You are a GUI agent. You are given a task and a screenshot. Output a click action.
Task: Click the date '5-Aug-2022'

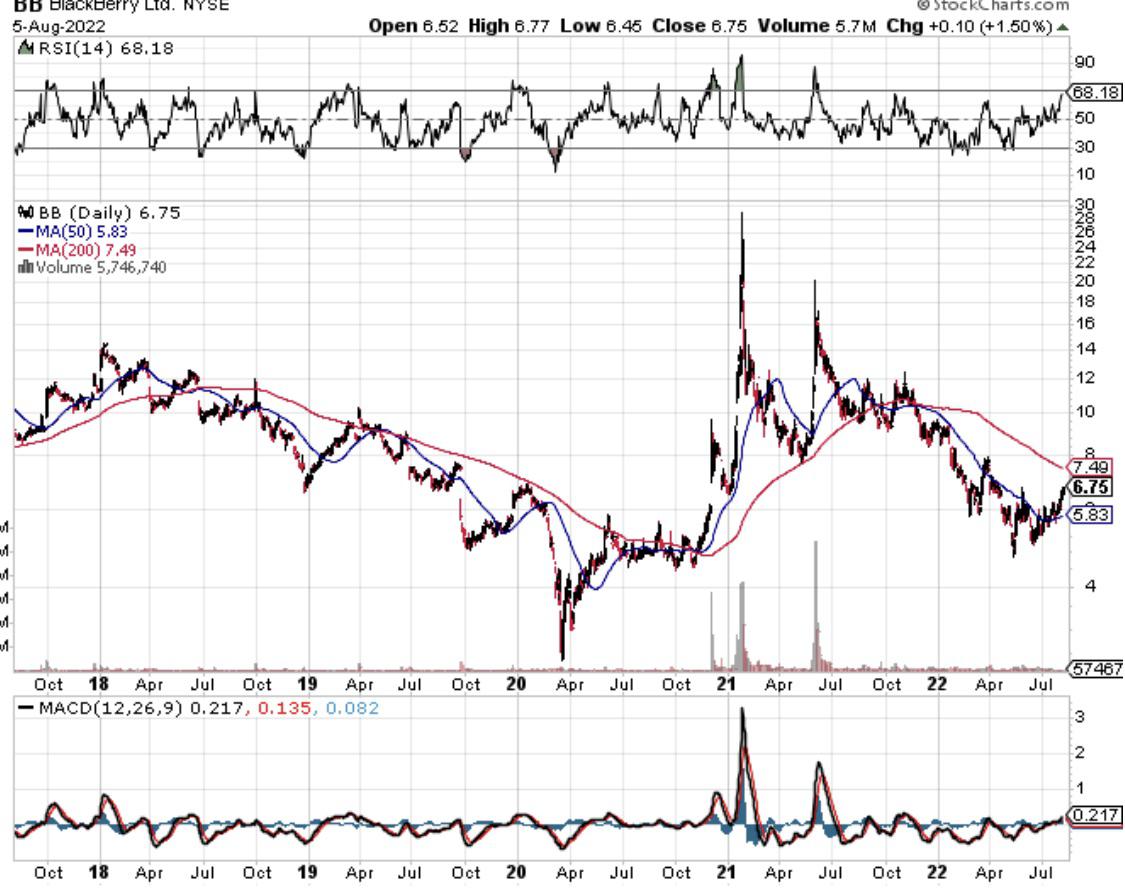pos(59,27)
